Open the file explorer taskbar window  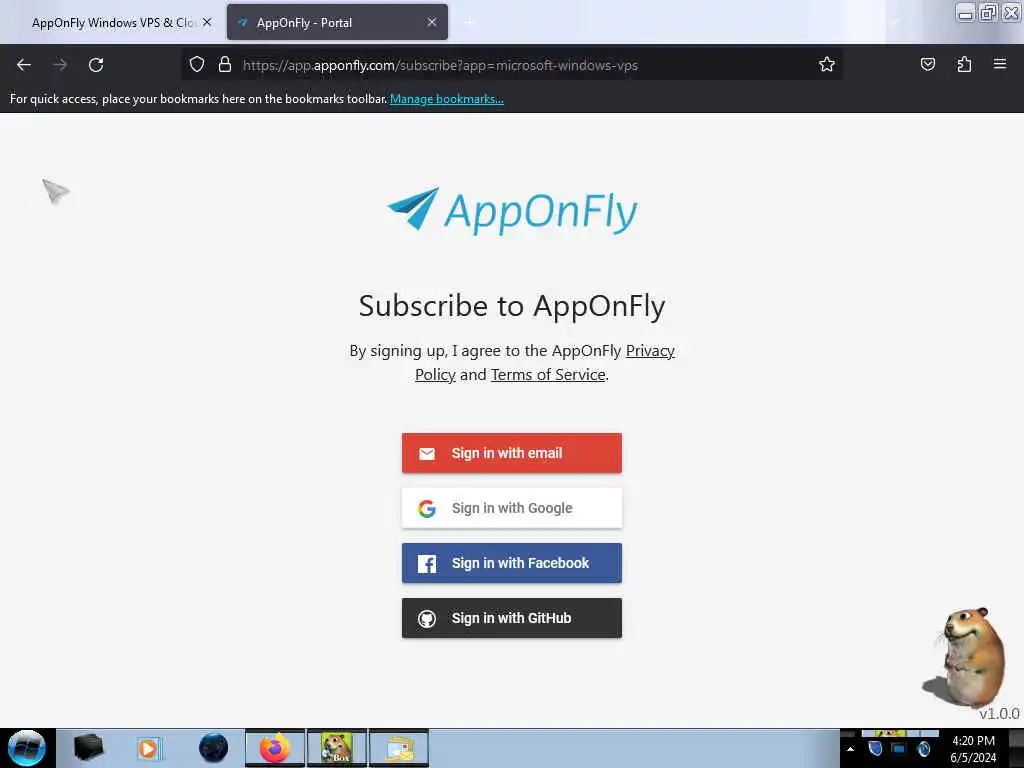click(x=399, y=748)
